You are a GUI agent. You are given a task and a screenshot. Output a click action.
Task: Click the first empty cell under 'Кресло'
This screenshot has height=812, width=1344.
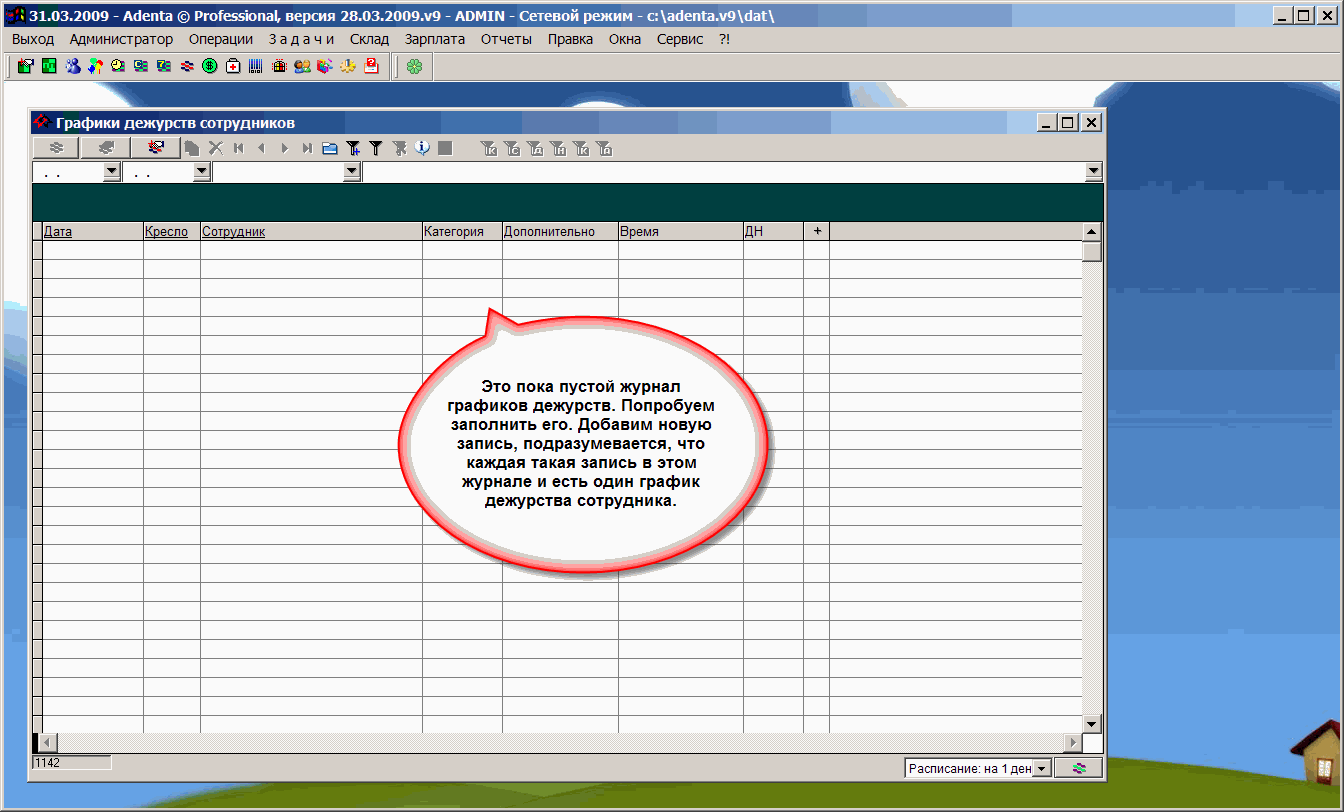pos(172,250)
